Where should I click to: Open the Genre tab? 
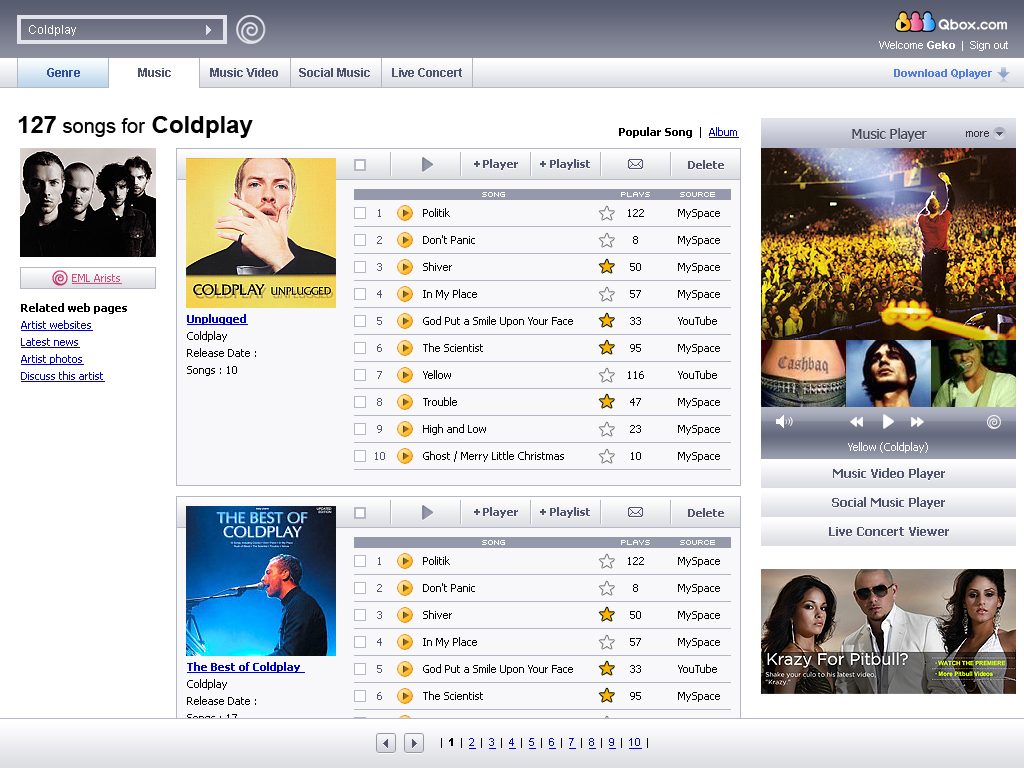click(63, 72)
